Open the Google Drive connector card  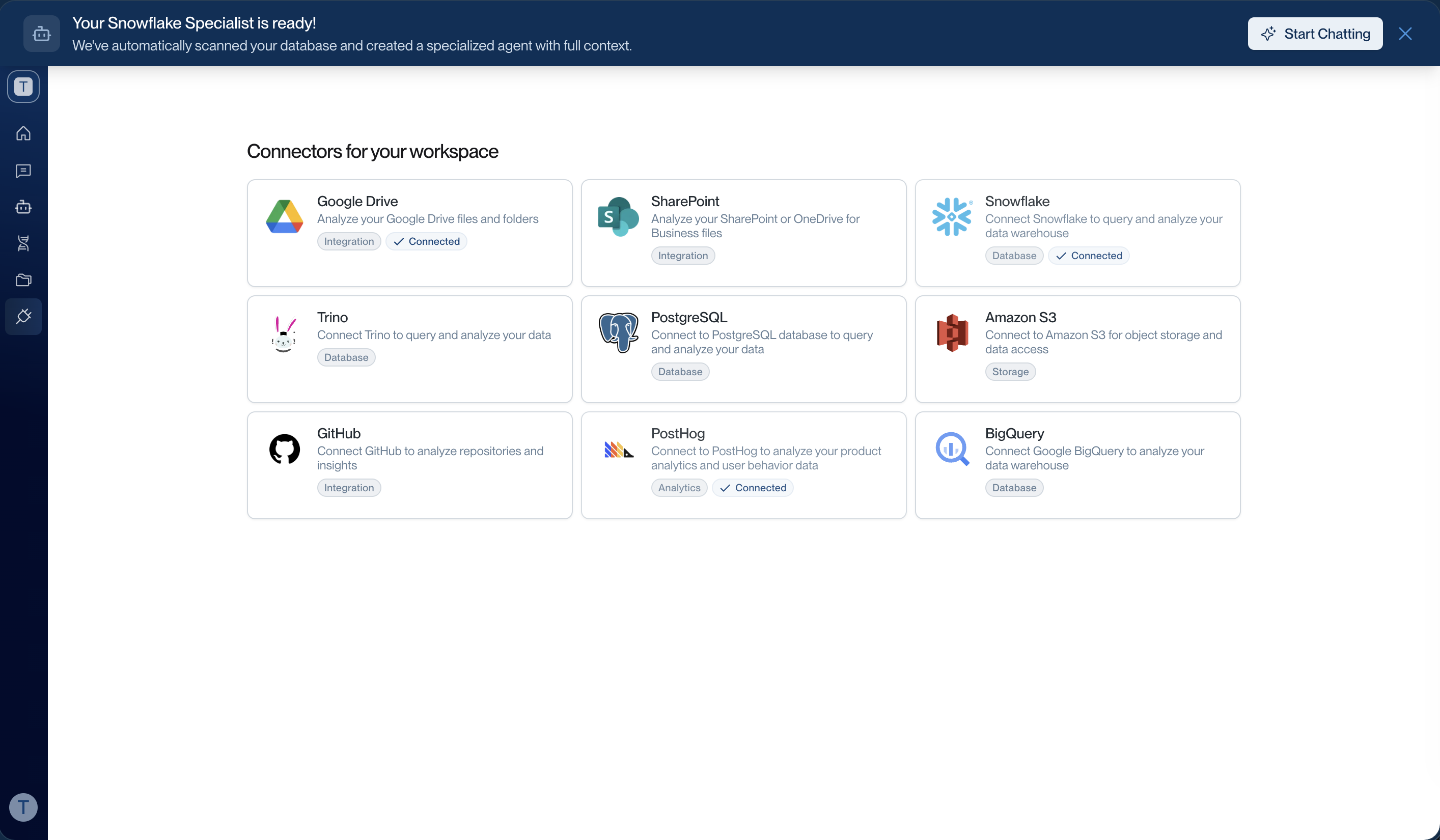click(409, 233)
